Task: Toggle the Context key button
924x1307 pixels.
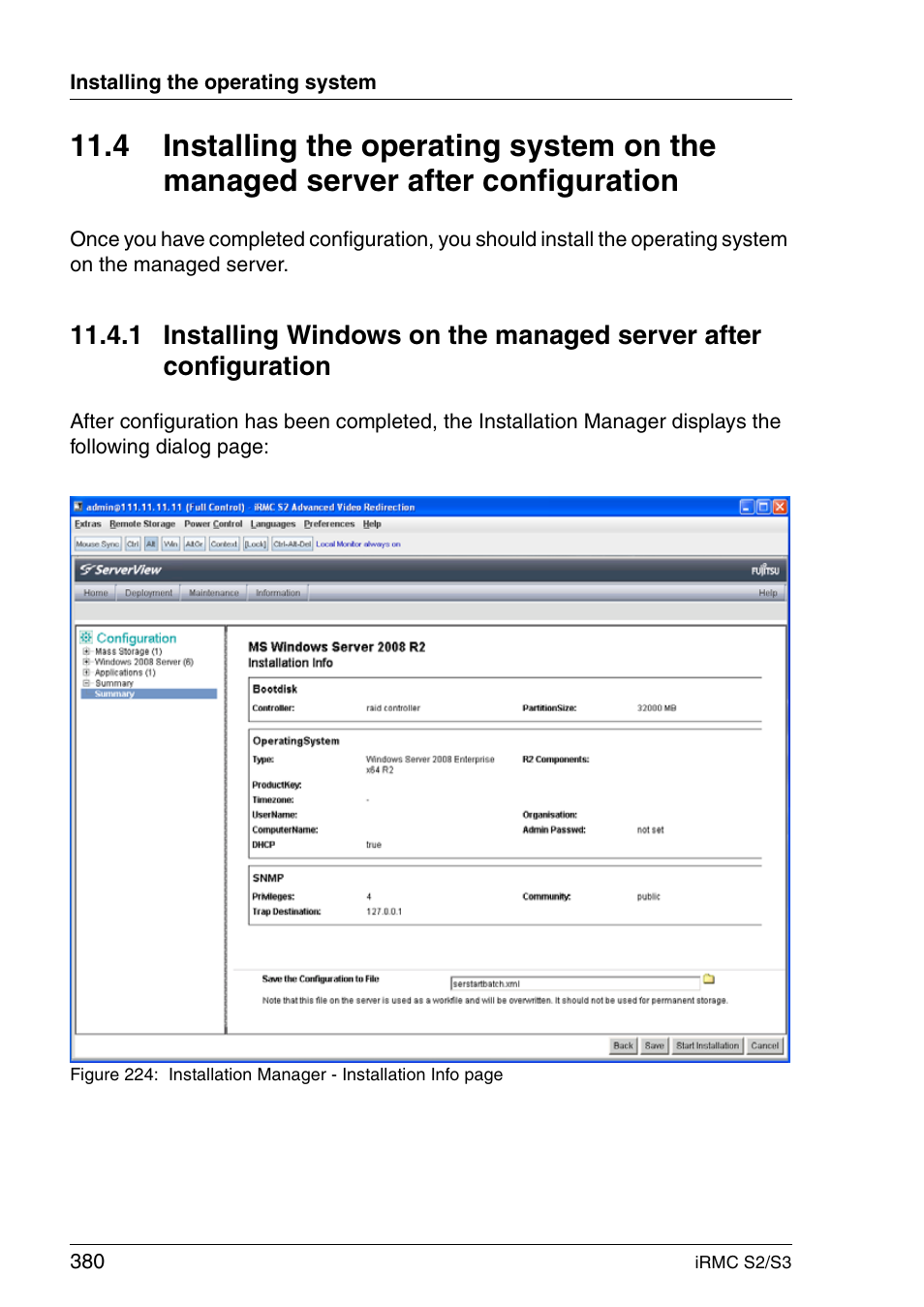Action: [224, 545]
